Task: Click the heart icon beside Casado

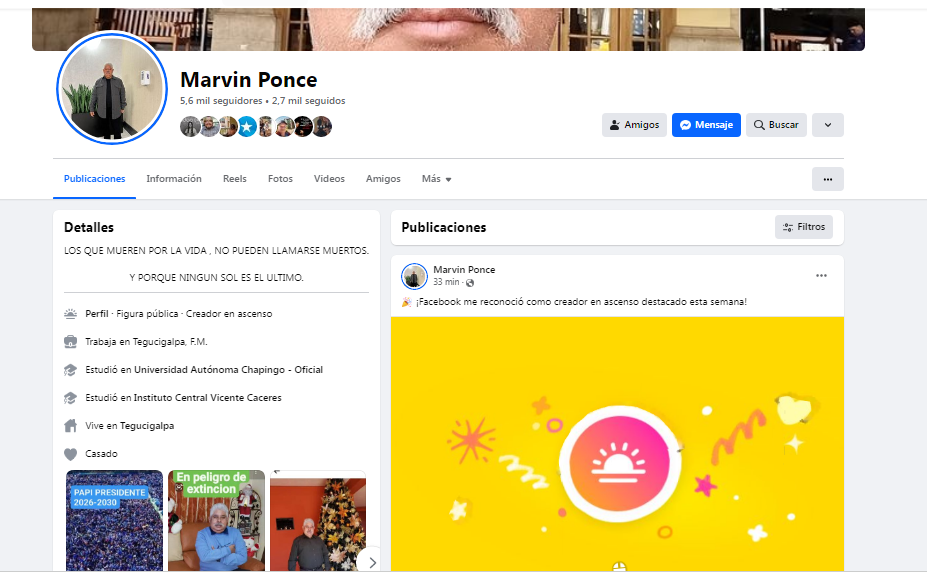Action: click(70, 454)
